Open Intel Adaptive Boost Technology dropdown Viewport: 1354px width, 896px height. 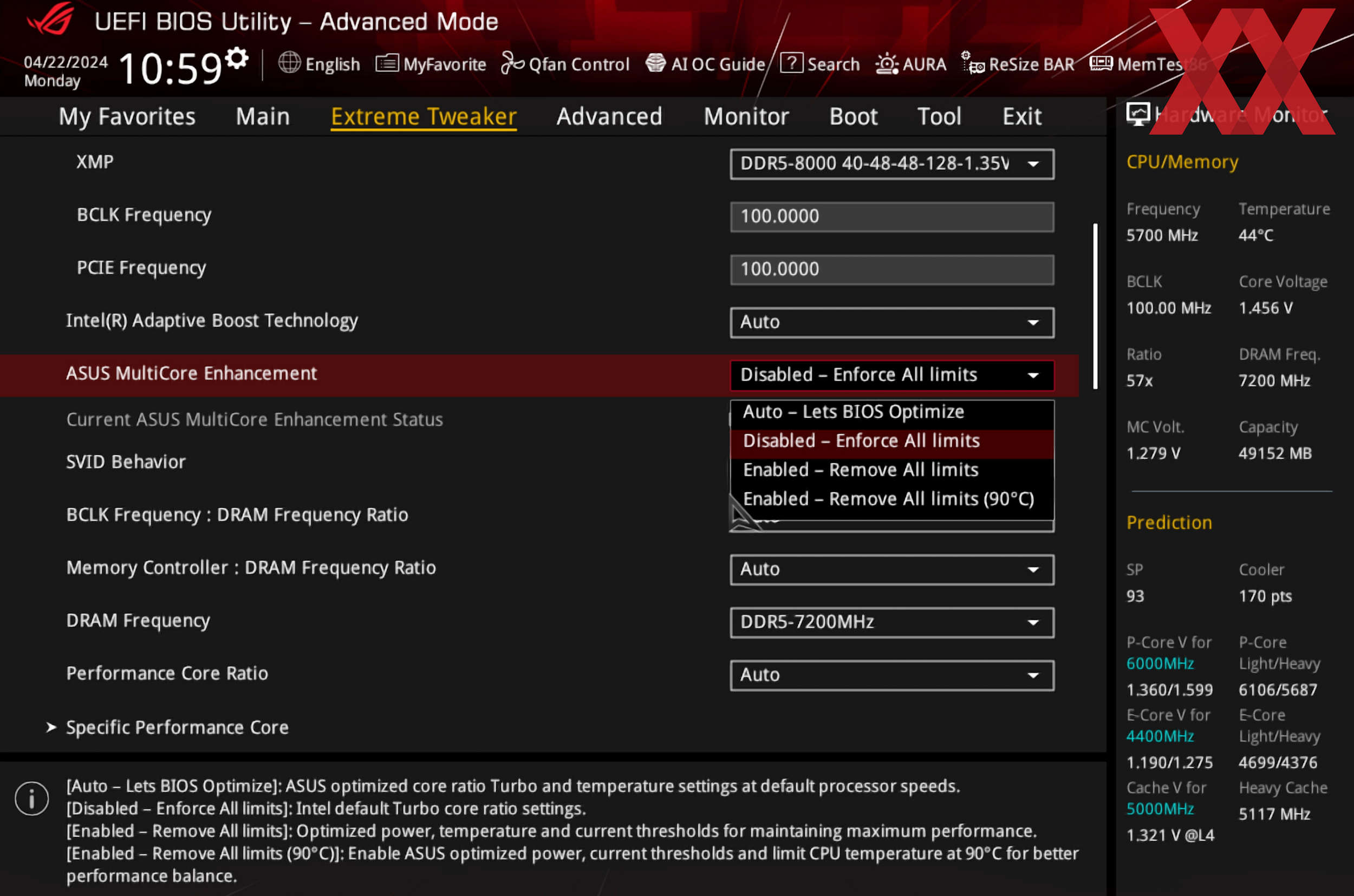click(891, 323)
